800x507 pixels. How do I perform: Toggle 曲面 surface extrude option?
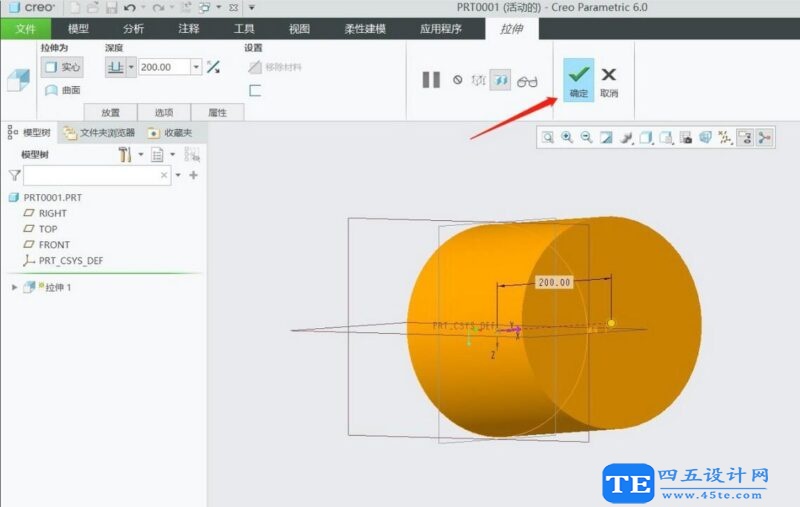point(62,90)
